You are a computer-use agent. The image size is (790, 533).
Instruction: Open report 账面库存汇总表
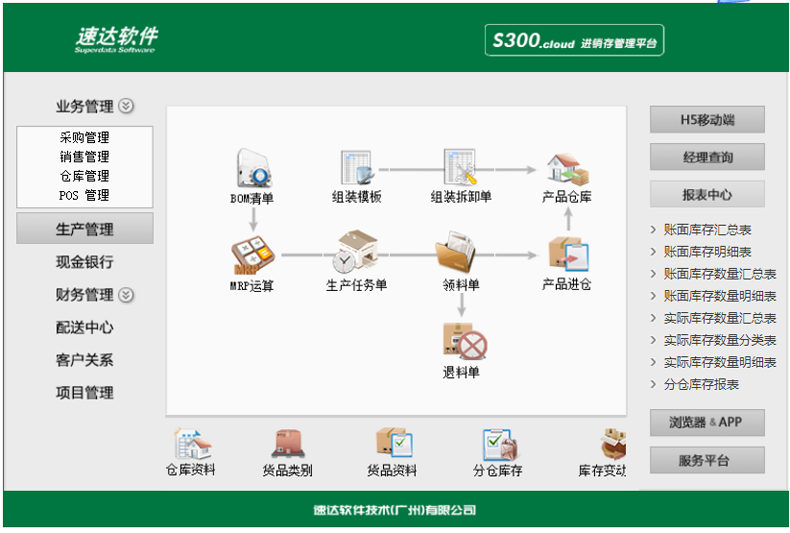(707, 230)
